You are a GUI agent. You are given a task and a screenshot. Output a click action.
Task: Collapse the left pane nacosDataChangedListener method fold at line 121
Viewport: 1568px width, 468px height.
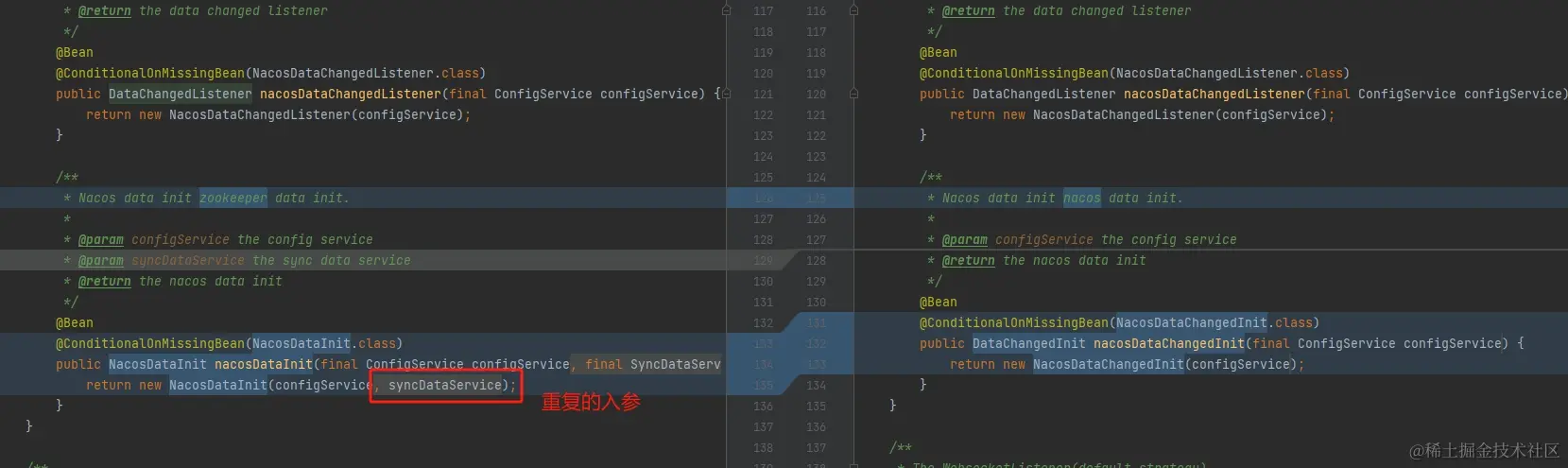point(726,94)
